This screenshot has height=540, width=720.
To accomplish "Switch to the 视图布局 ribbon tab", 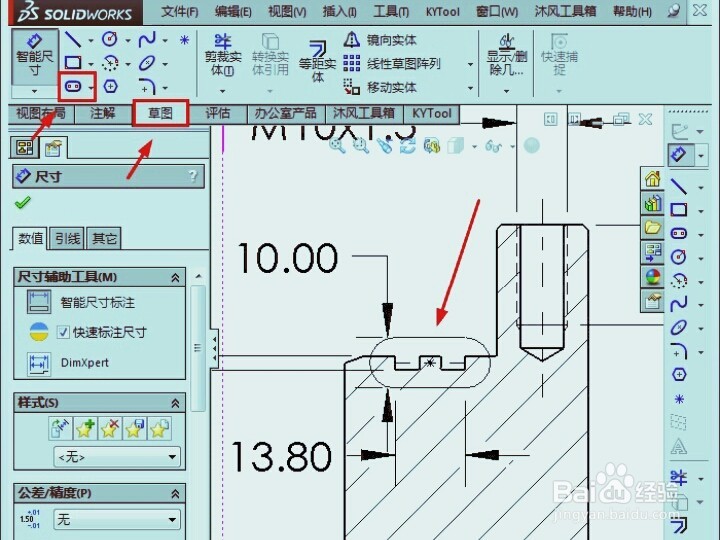I will 41,113.
